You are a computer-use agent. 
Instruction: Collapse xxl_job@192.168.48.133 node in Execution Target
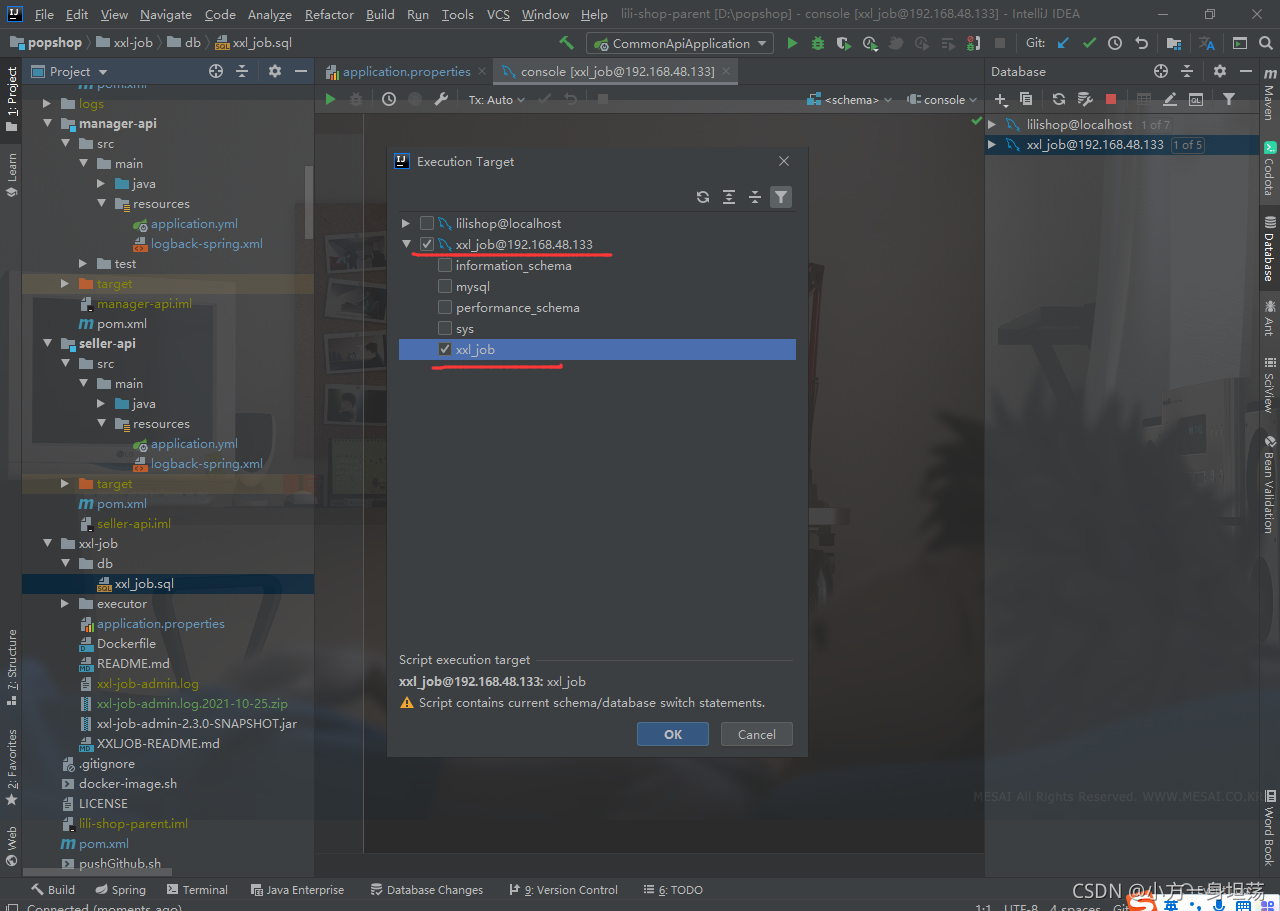click(x=405, y=244)
